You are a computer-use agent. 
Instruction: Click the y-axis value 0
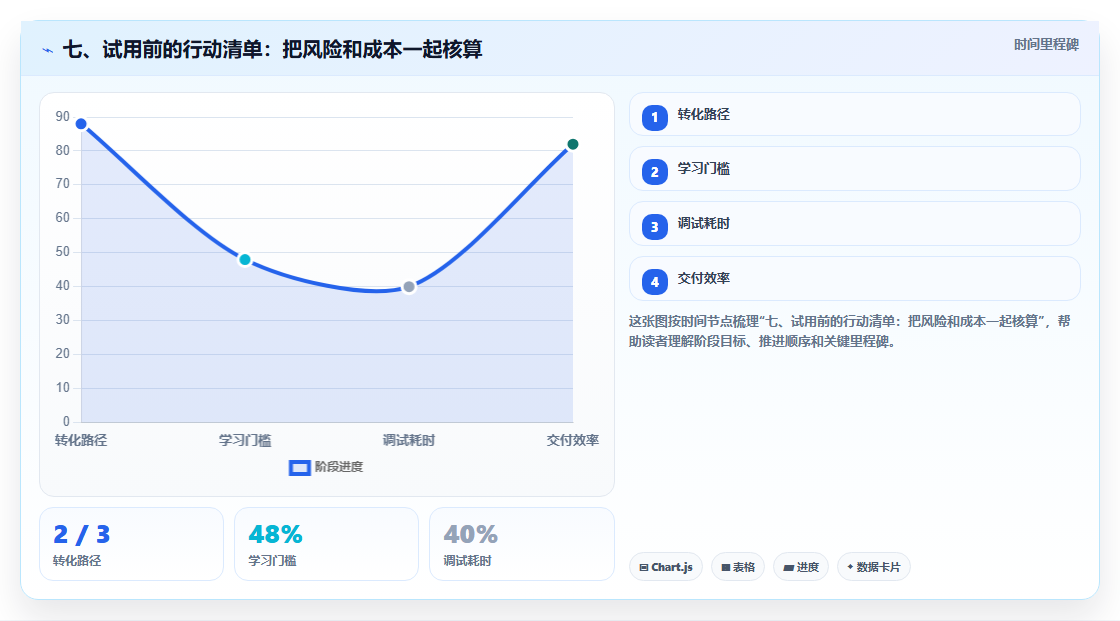click(66, 422)
